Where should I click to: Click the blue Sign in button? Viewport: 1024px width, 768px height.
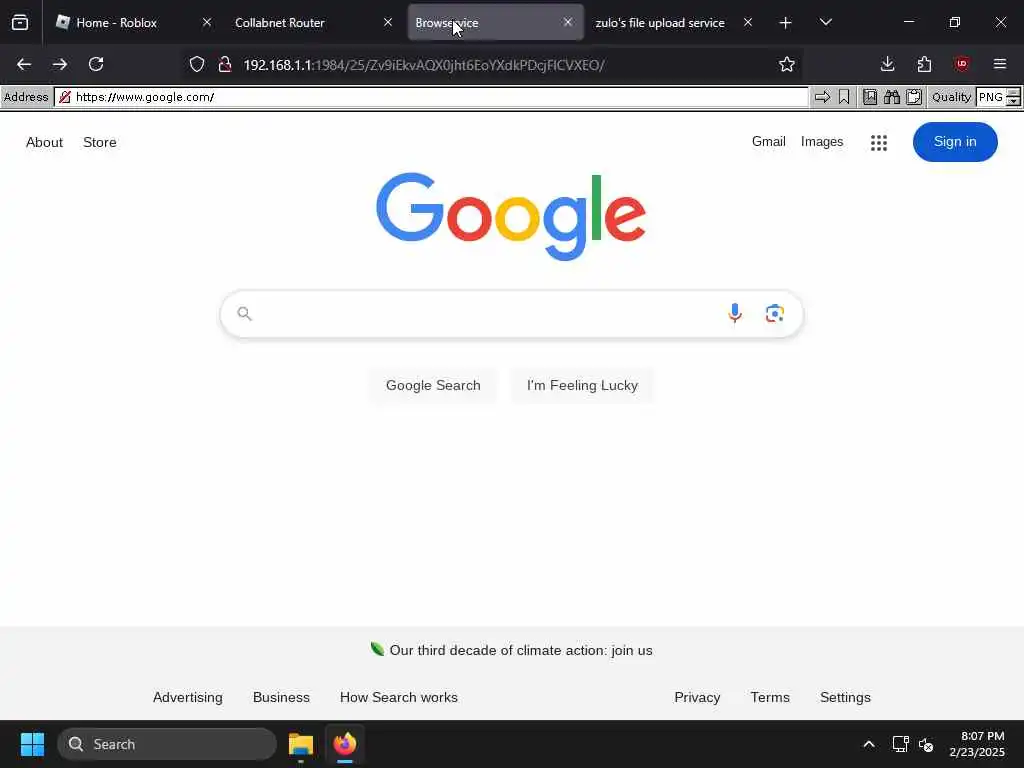[955, 142]
